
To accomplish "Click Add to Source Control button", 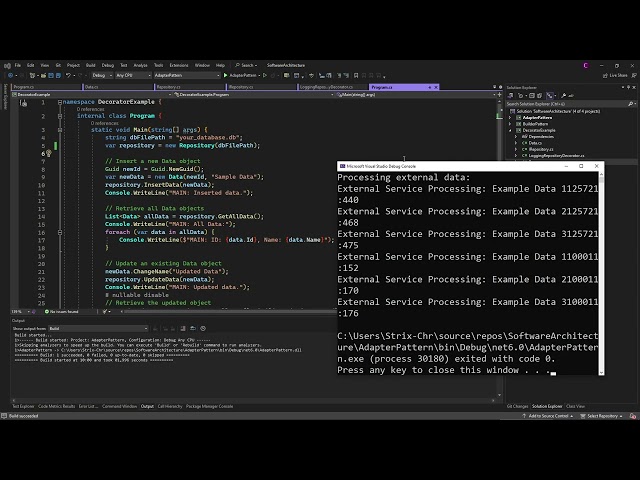I will tap(548, 416).
